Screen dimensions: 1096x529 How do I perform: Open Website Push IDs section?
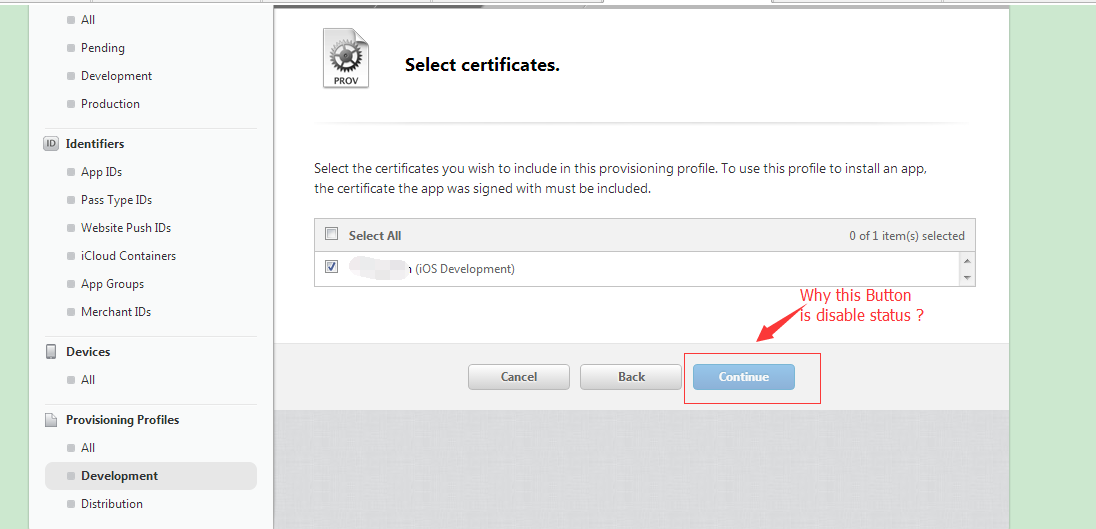click(126, 228)
